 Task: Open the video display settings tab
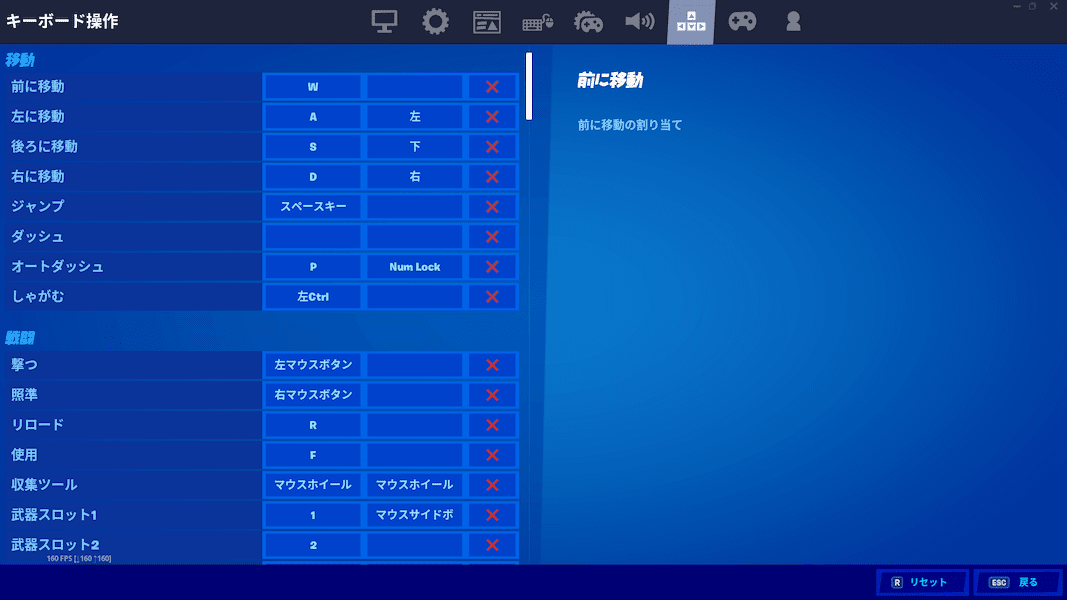click(384, 22)
